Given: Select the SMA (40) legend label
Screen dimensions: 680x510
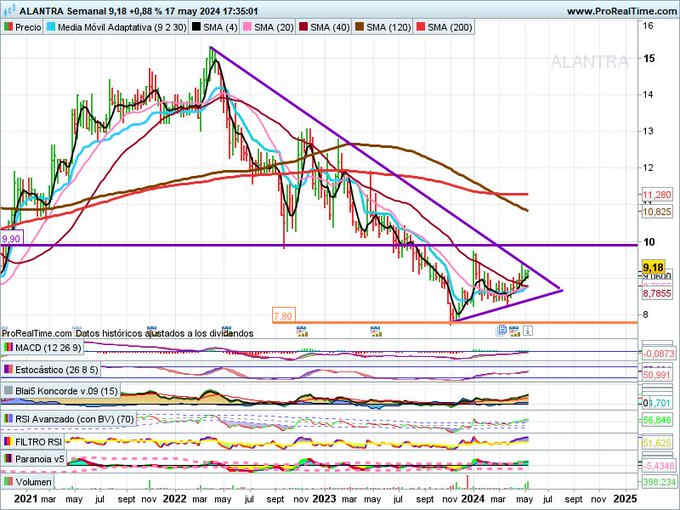Looking at the screenshot, I should pyautogui.click(x=330, y=27).
